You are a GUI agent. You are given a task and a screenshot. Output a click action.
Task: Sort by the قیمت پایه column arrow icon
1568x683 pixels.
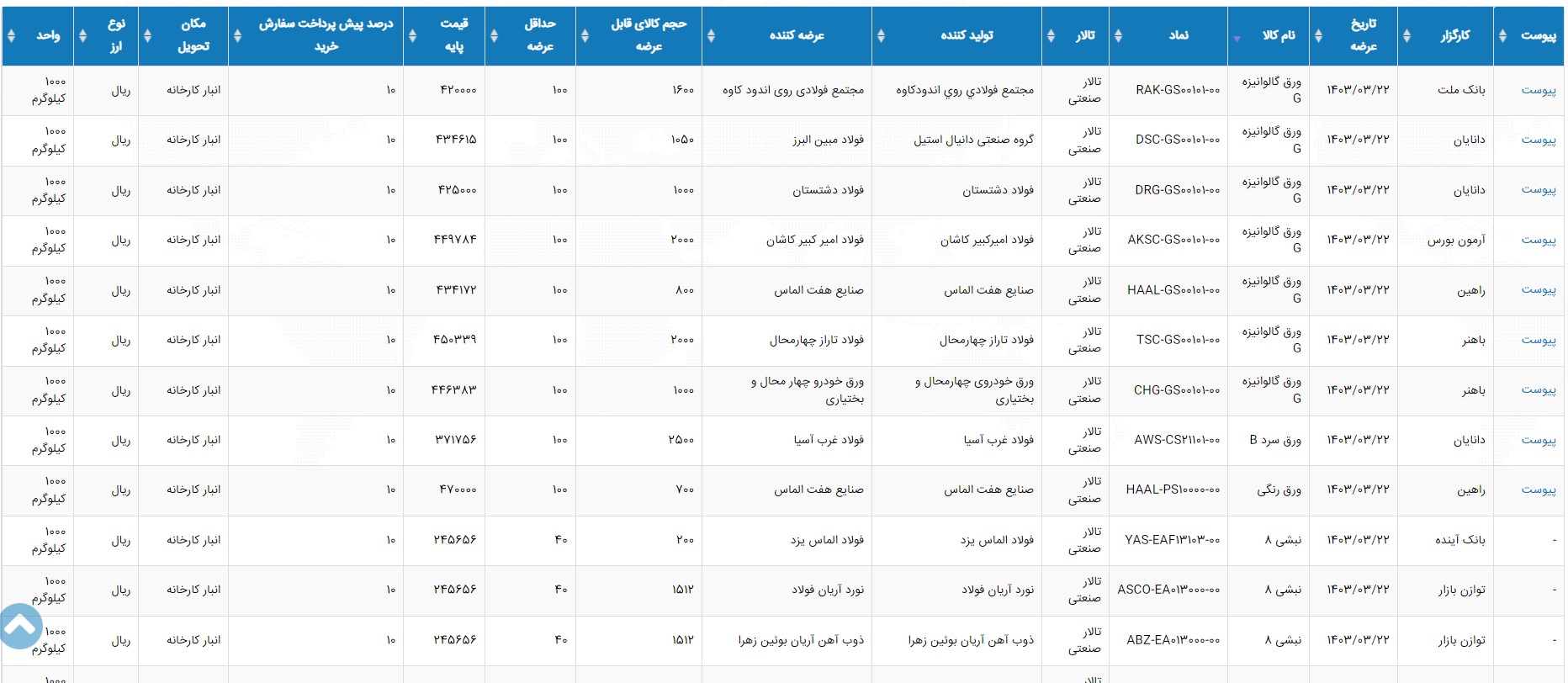pyautogui.click(x=412, y=35)
